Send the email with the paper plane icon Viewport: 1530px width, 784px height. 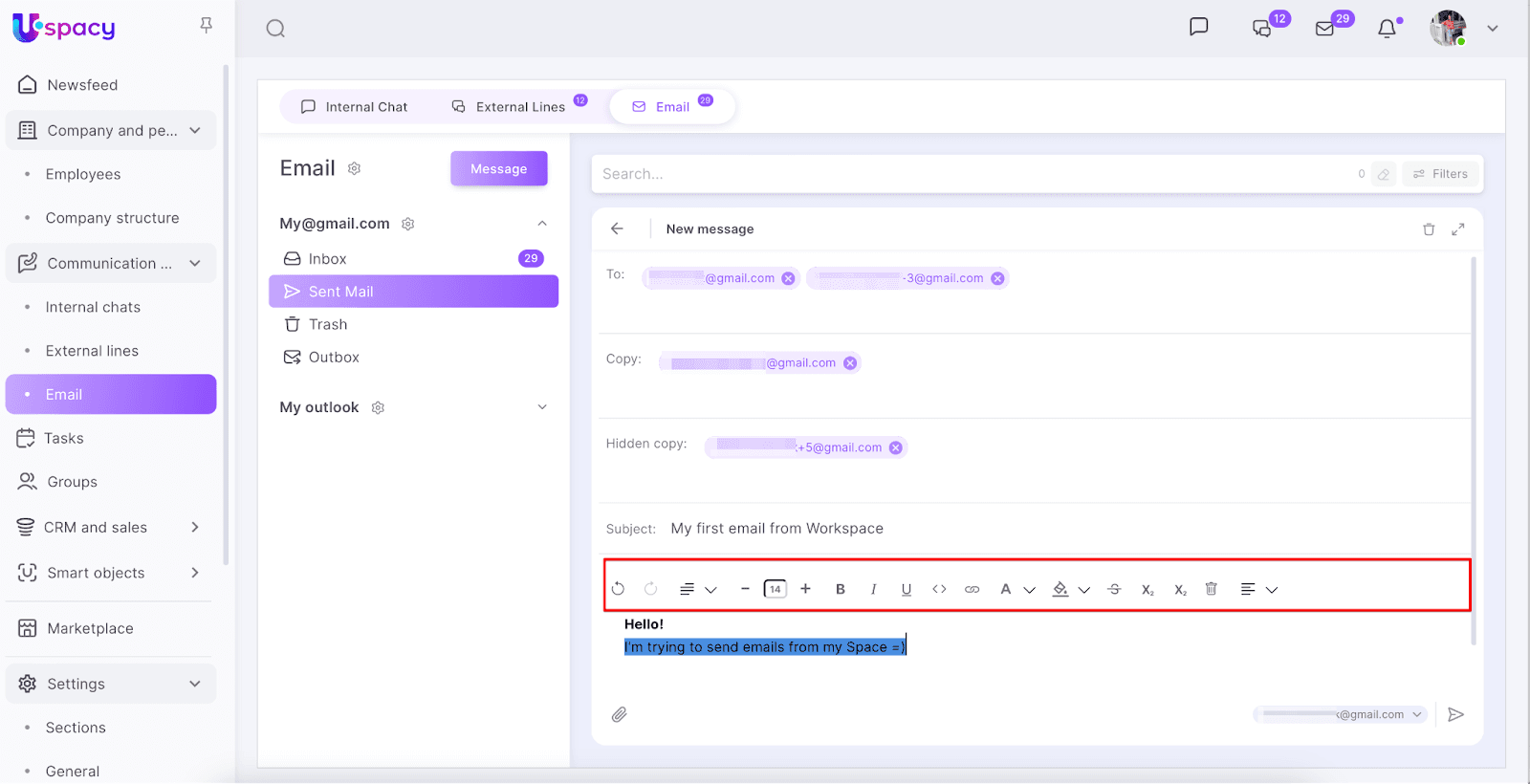1455,715
